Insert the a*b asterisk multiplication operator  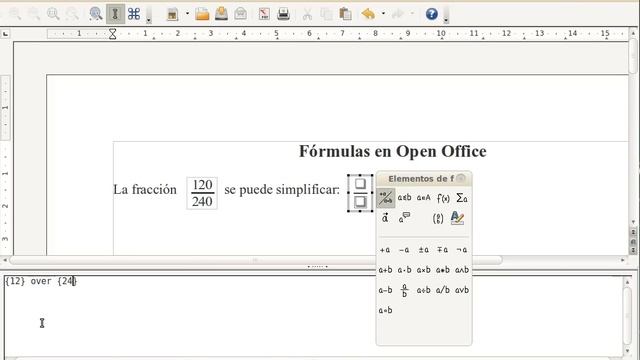(x=443, y=270)
